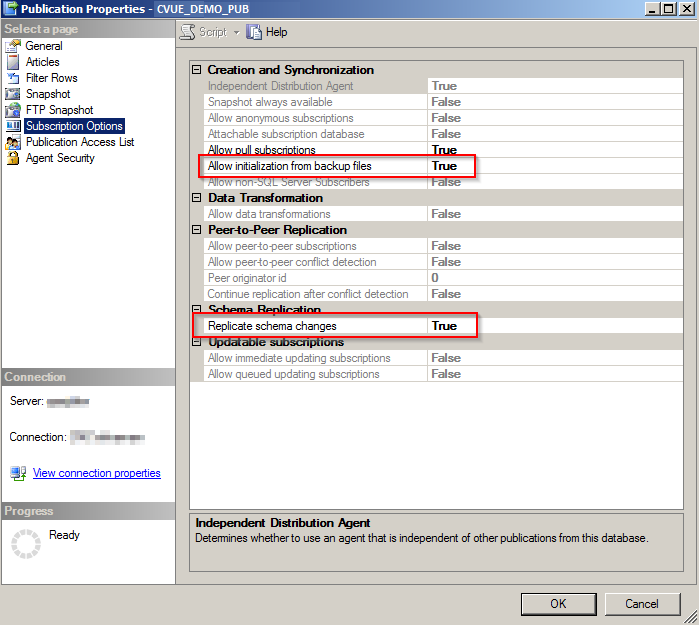Select the Subscription Options page

coord(74,126)
